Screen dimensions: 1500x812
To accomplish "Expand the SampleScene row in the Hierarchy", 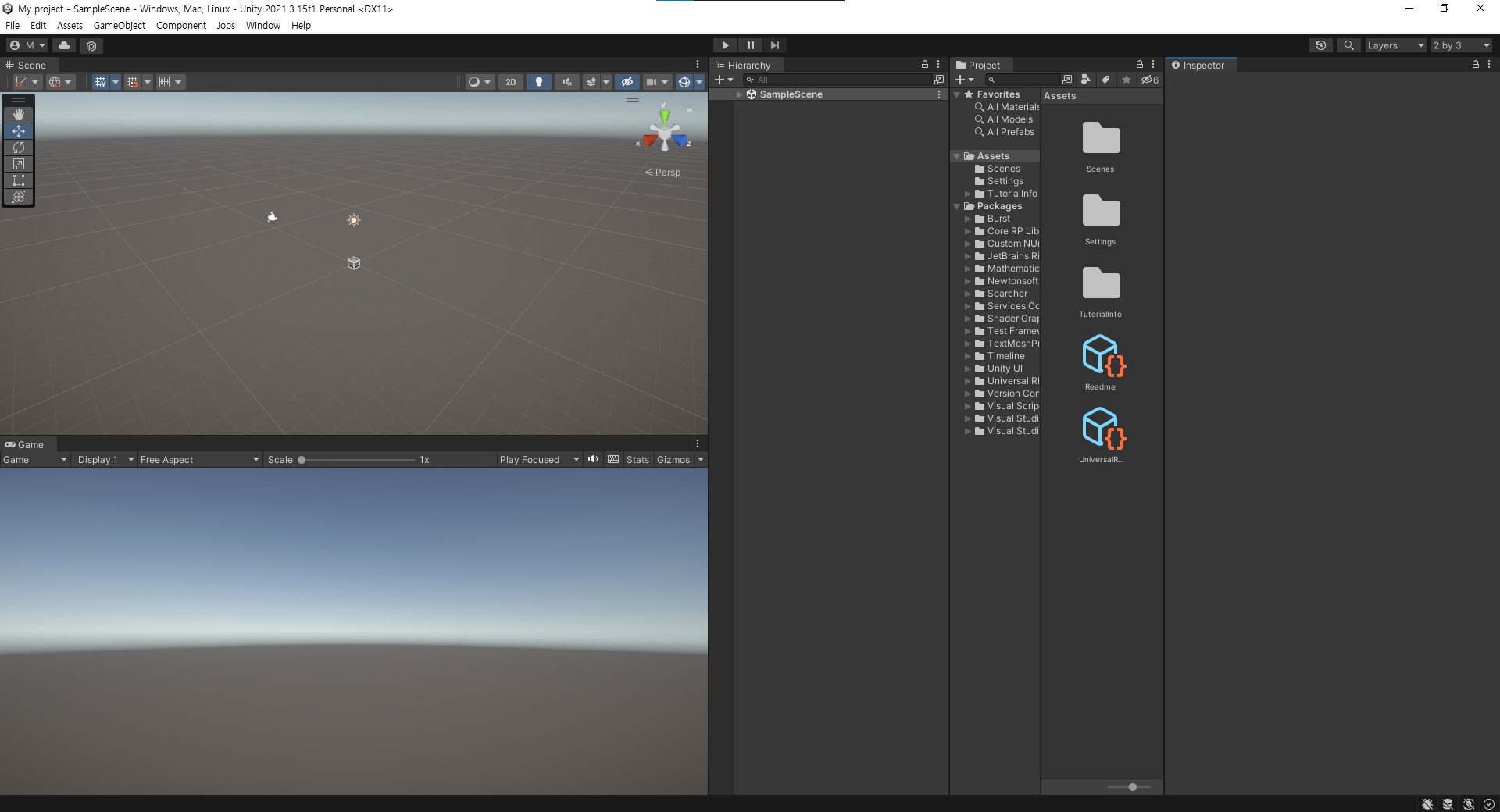I will tap(739, 94).
